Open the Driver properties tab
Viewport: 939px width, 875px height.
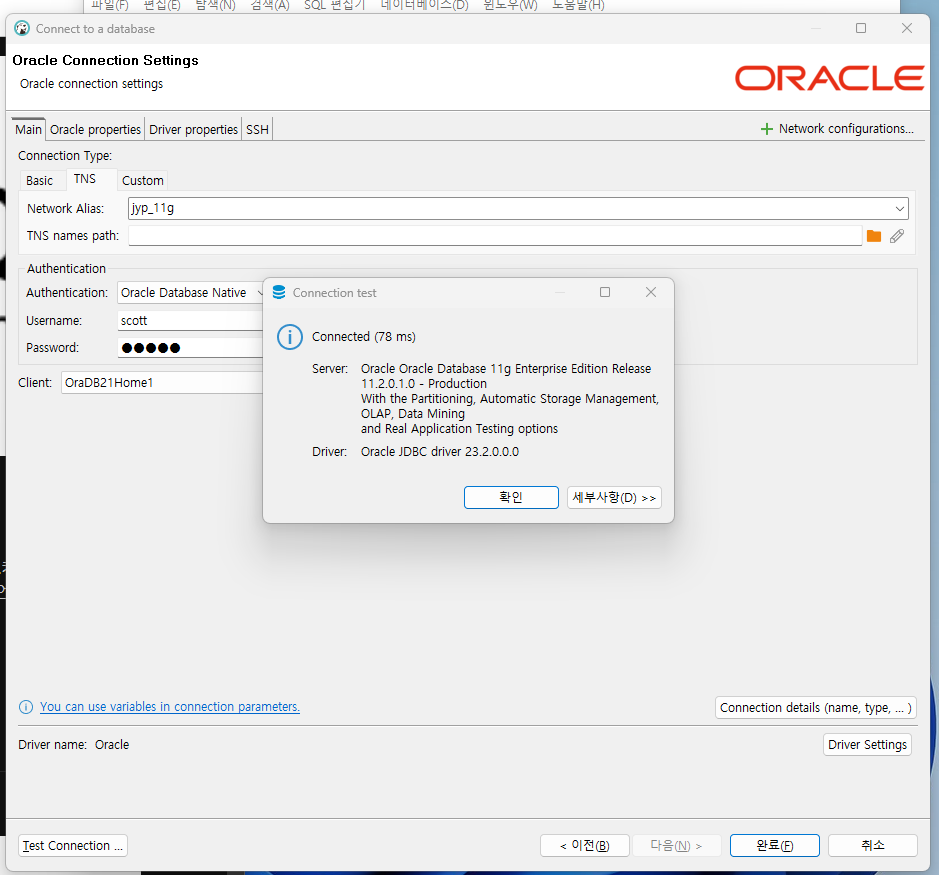tap(193, 129)
